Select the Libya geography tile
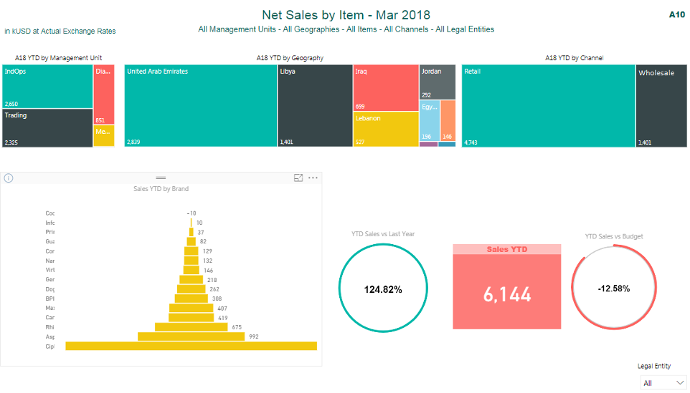This screenshot has width=690, height=393. click(x=315, y=106)
